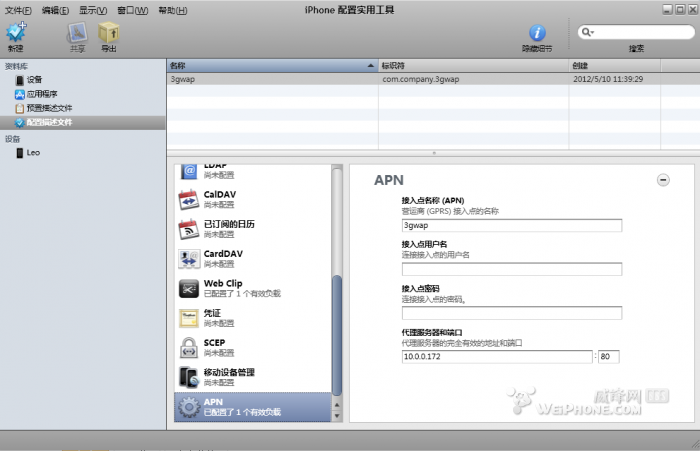Open the CardDAV contacts payload icon
The height and width of the screenshot is (451, 700).
coord(189,259)
